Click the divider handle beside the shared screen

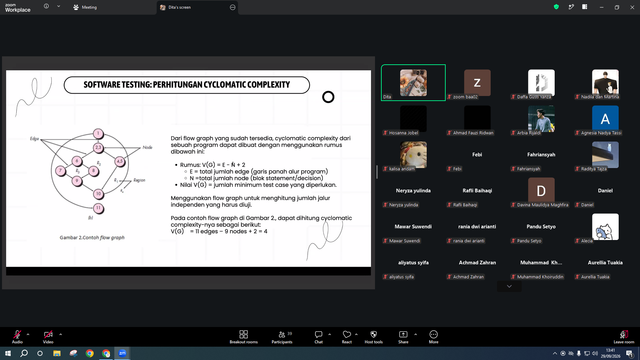click(377, 172)
